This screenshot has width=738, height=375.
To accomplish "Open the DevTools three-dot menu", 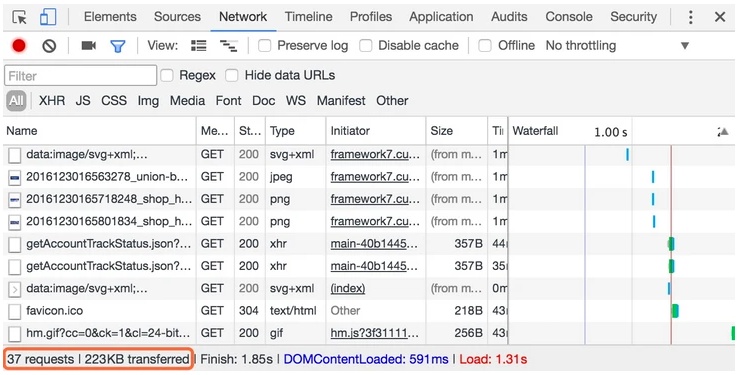I will [x=690, y=17].
